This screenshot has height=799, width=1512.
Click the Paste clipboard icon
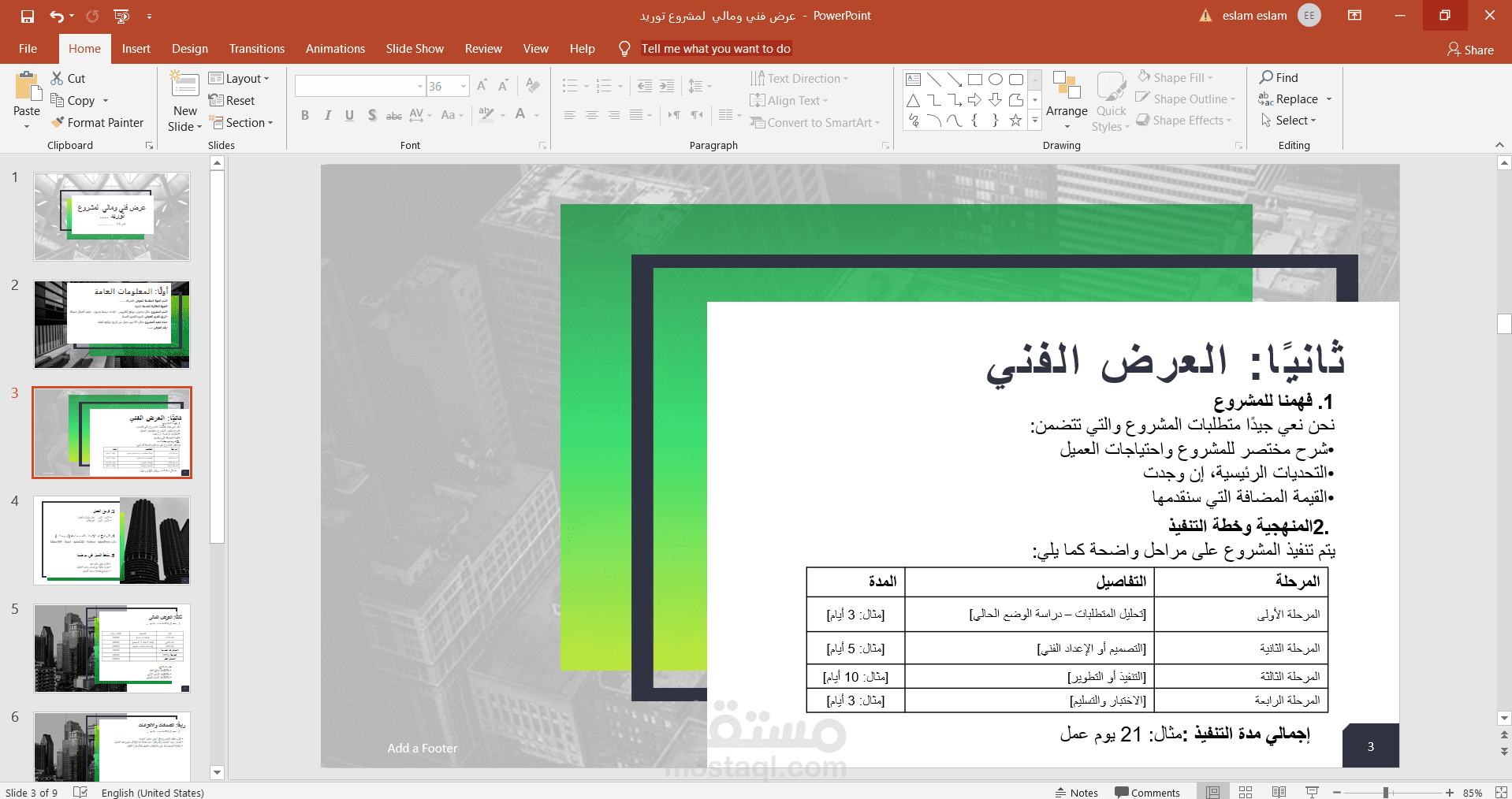[x=27, y=87]
